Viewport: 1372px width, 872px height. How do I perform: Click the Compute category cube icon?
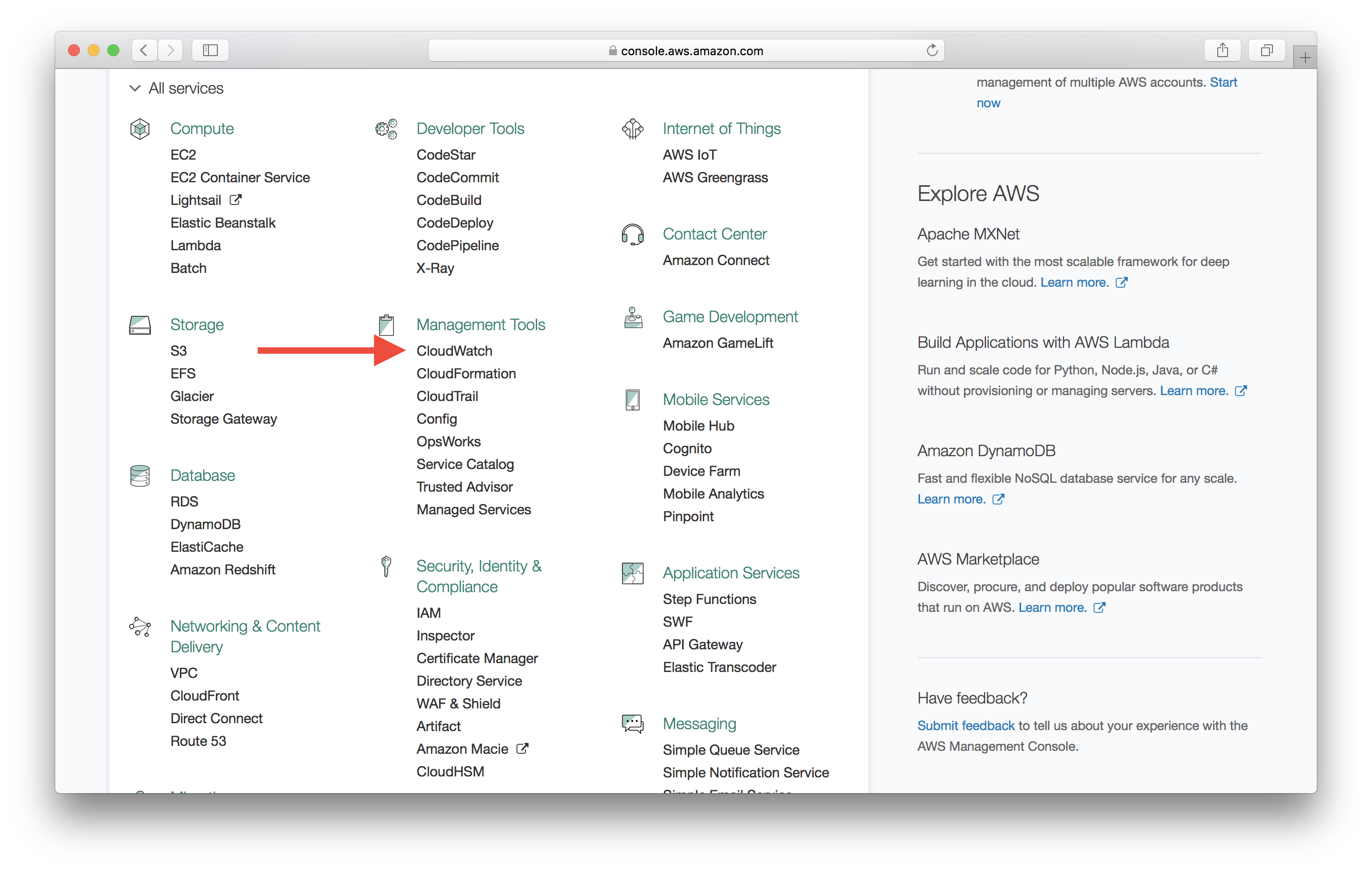(139, 129)
